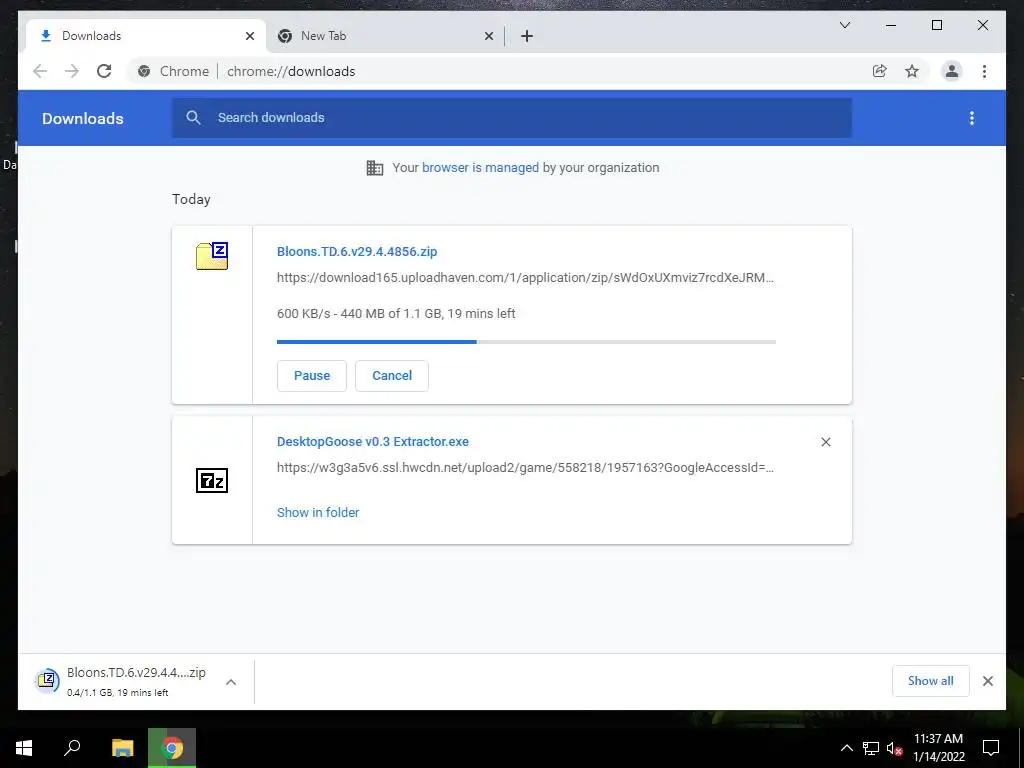
Task: Open network status tray icon
Action: tap(871, 748)
